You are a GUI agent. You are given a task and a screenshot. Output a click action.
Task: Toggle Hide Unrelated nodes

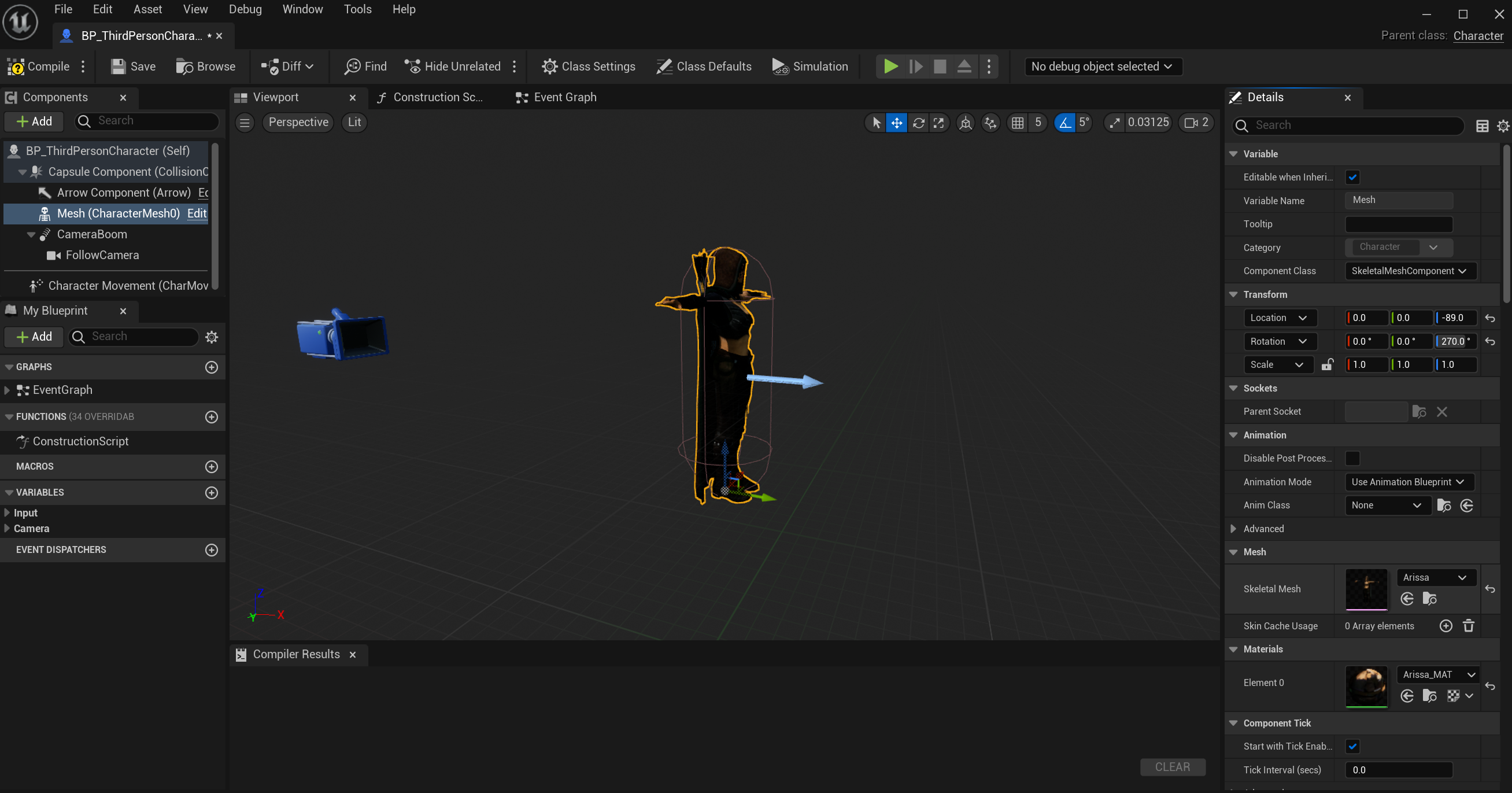452,67
